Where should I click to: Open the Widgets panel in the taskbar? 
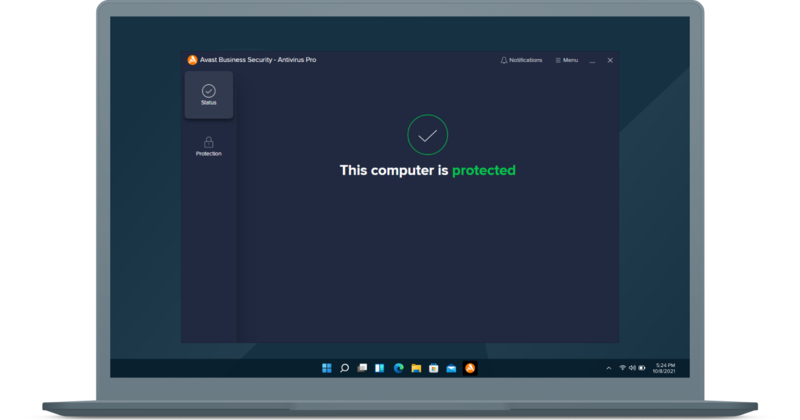pyautogui.click(x=380, y=368)
